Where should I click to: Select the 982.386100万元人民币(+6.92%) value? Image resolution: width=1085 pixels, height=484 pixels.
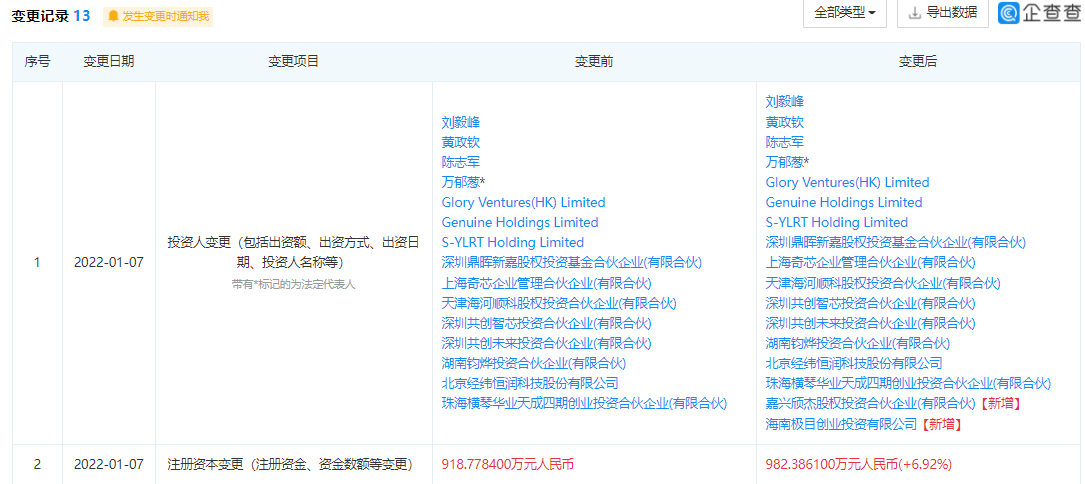[x=859, y=463]
